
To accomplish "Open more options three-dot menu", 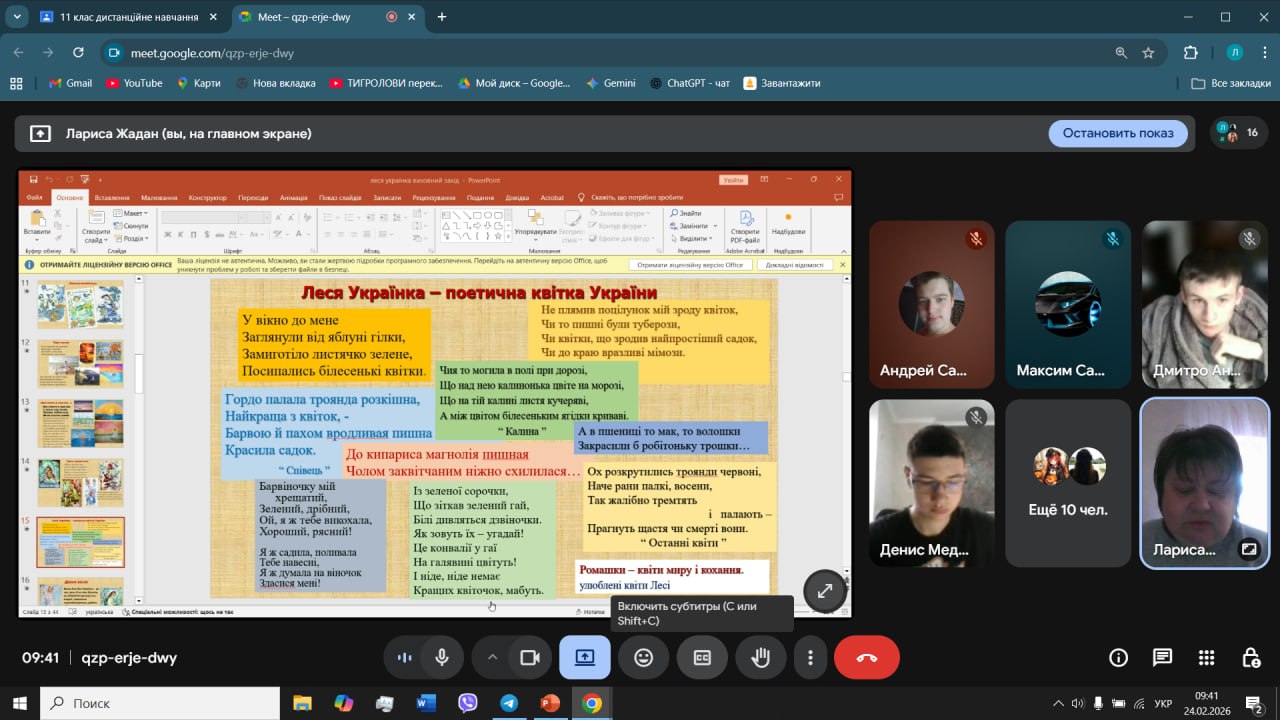I will tap(810, 657).
